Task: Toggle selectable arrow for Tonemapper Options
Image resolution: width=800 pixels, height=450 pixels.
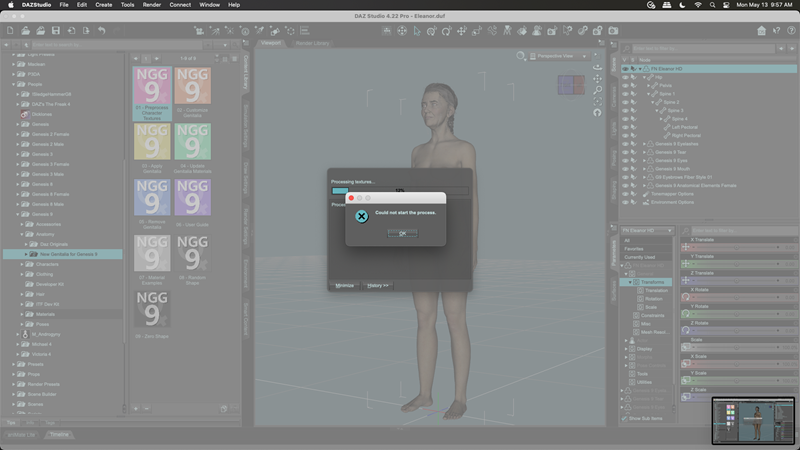Action: [634, 194]
